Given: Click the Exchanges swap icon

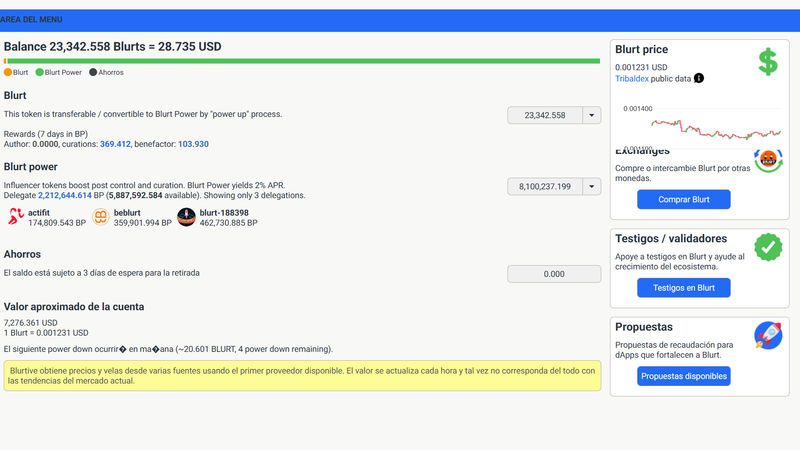Looking at the screenshot, I should click(767, 161).
